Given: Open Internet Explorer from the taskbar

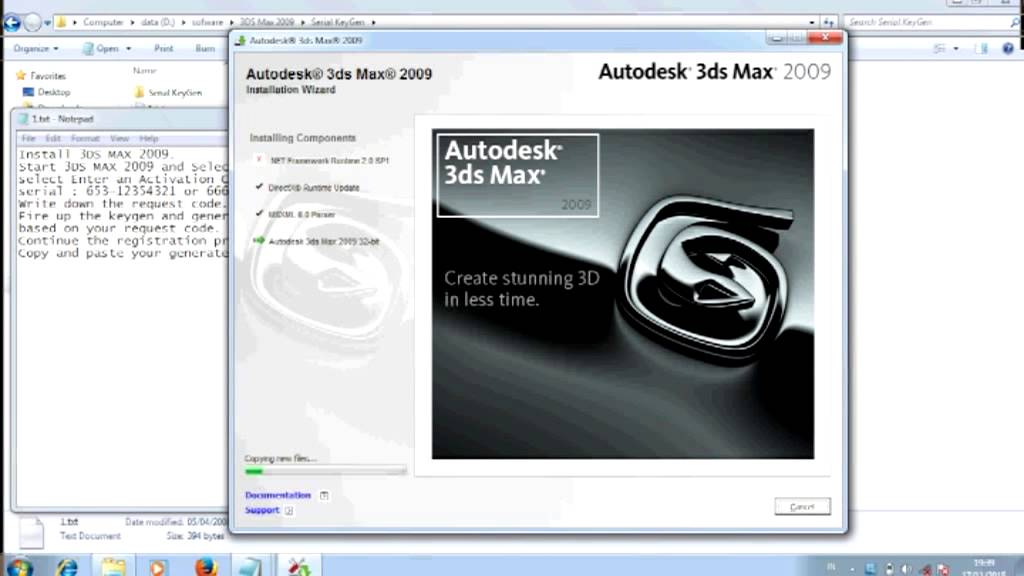Looking at the screenshot, I should pyautogui.click(x=67, y=567).
